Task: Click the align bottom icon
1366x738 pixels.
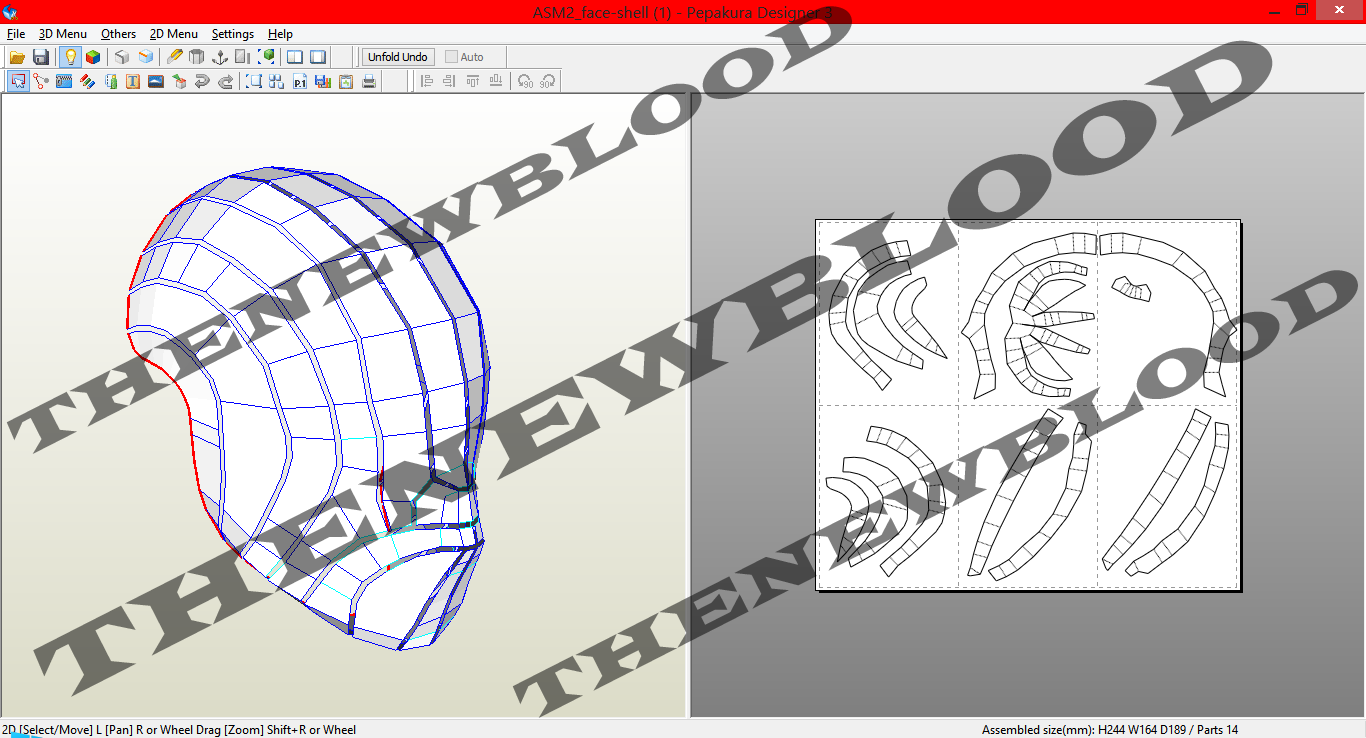Action: pyautogui.click(x=495, y=81)
